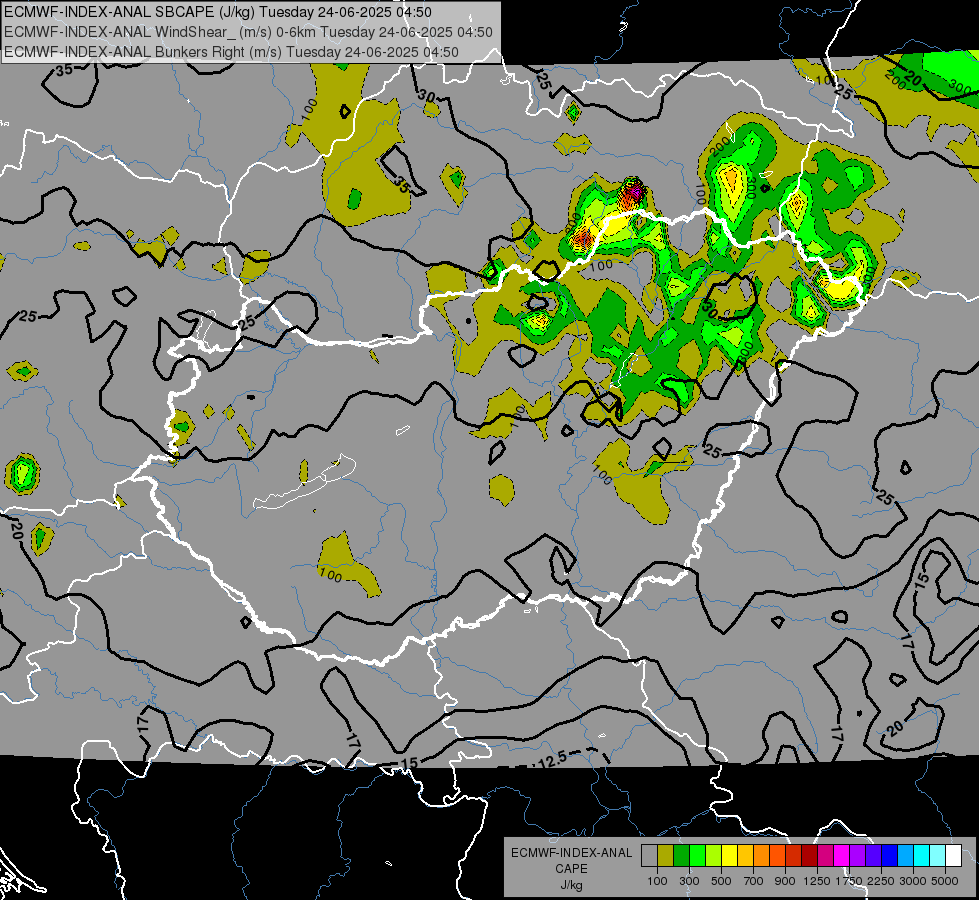979x900 pixels.
Task: Select the red-orange swatch before 900
Action: point(777,856)
